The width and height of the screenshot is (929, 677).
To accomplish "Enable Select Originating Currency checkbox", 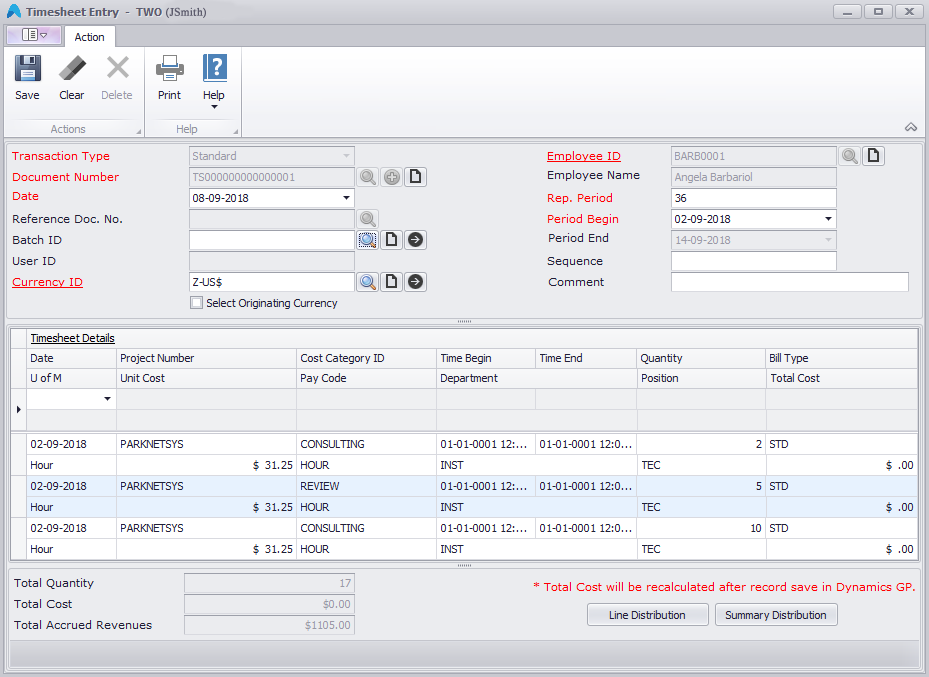I will pos(197,303).
